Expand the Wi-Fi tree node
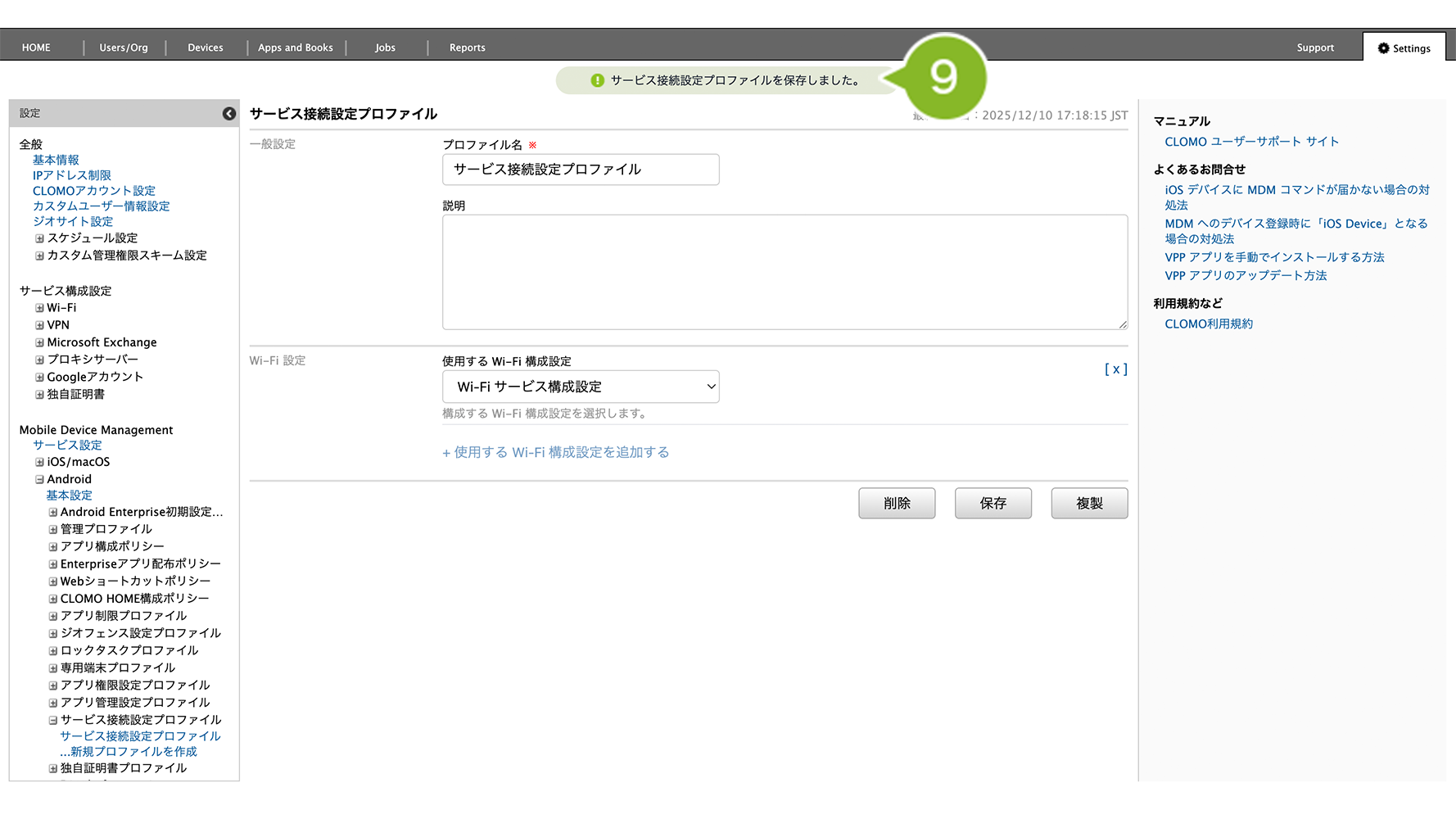 click(39, 309)
